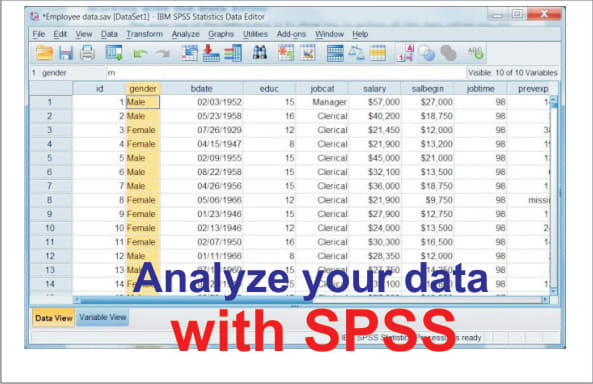
Task: Select the salary column header
Action: (x=375, y=89)
